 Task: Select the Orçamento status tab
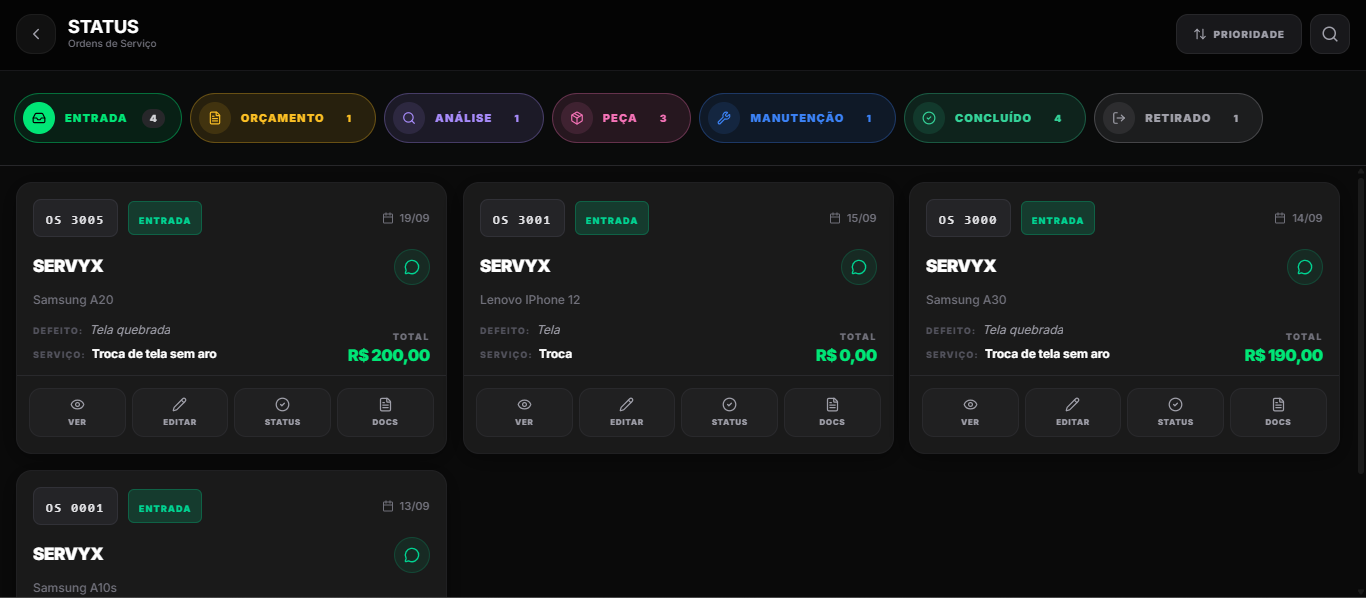[x=283, y=118]
